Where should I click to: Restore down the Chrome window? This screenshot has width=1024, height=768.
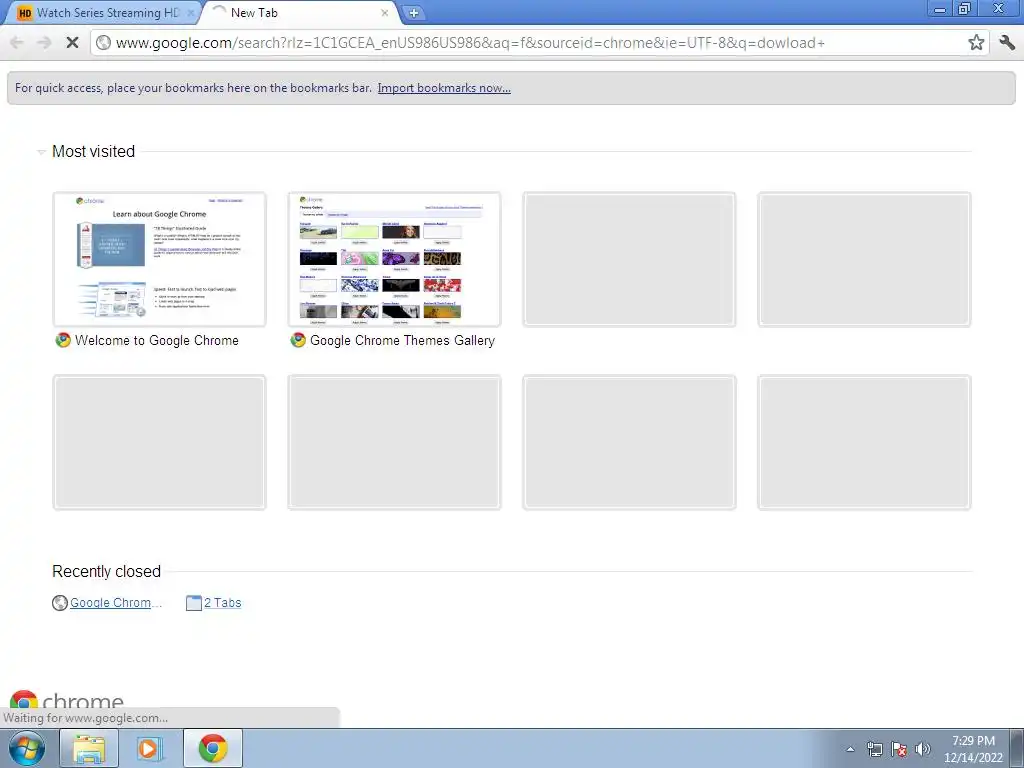coord(964,8)
